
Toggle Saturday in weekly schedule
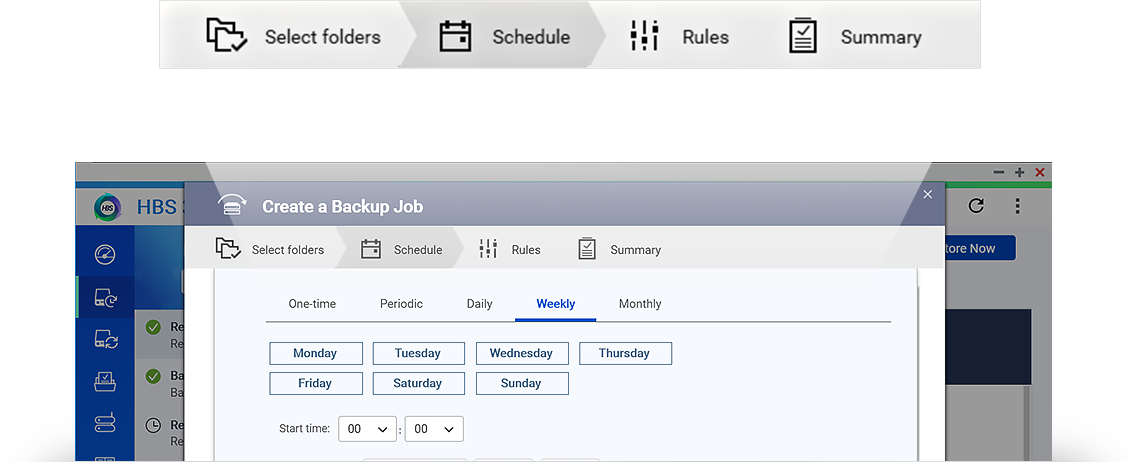click(x=418, y=383)
